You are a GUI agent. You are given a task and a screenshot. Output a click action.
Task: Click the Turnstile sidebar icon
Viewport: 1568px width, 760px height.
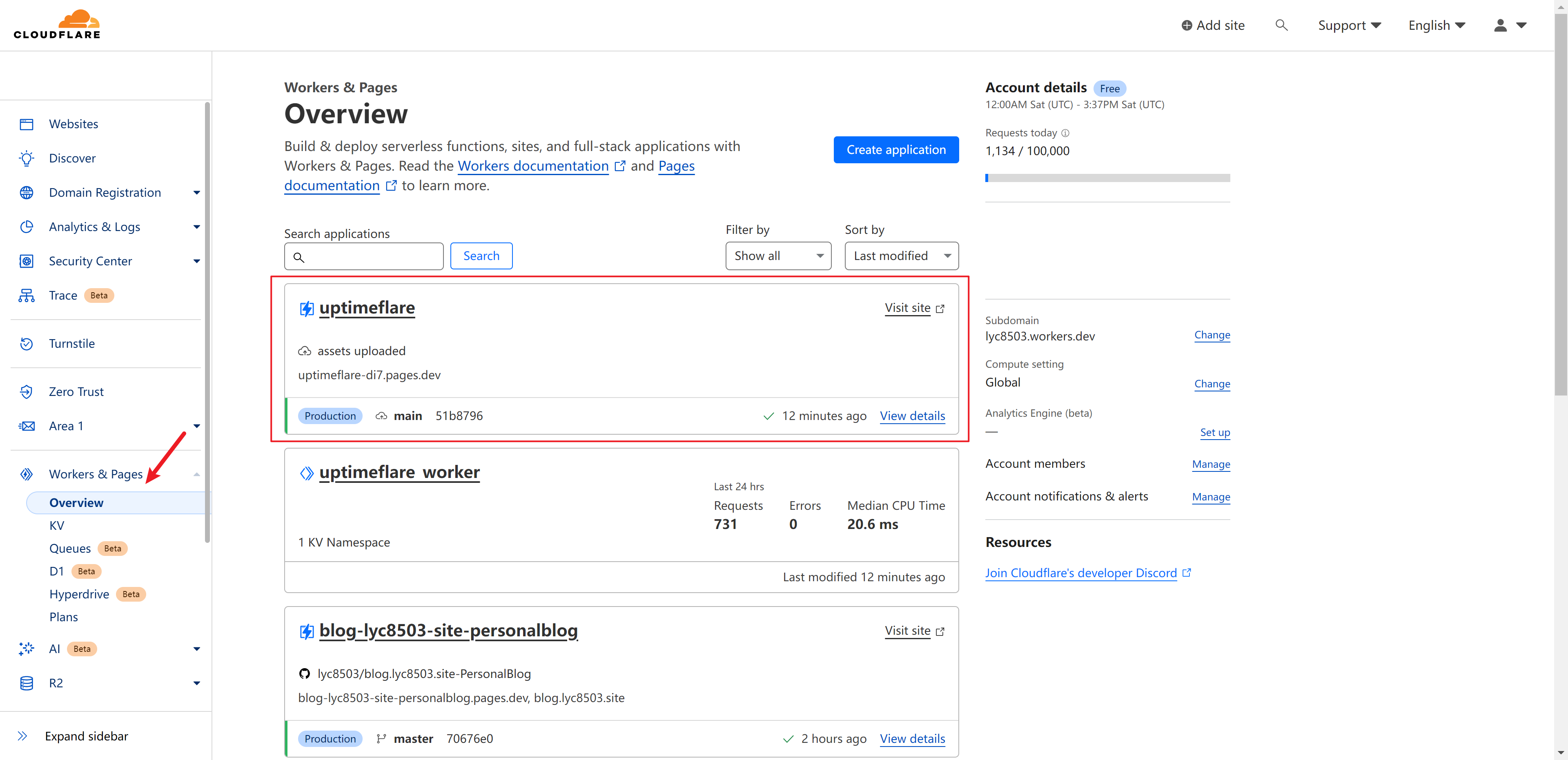(x=26, y=344)
